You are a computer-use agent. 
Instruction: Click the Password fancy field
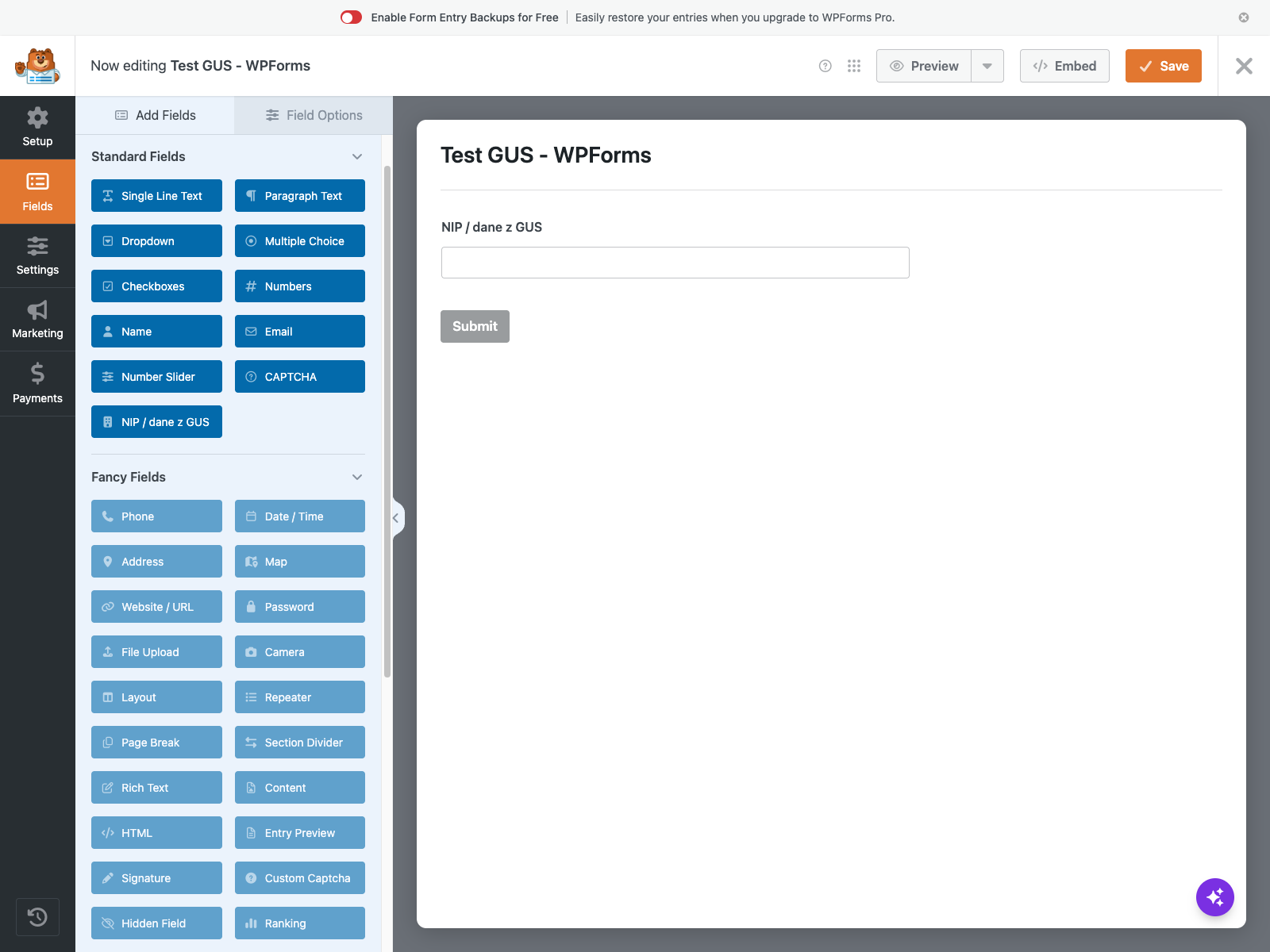pos(300,607)
